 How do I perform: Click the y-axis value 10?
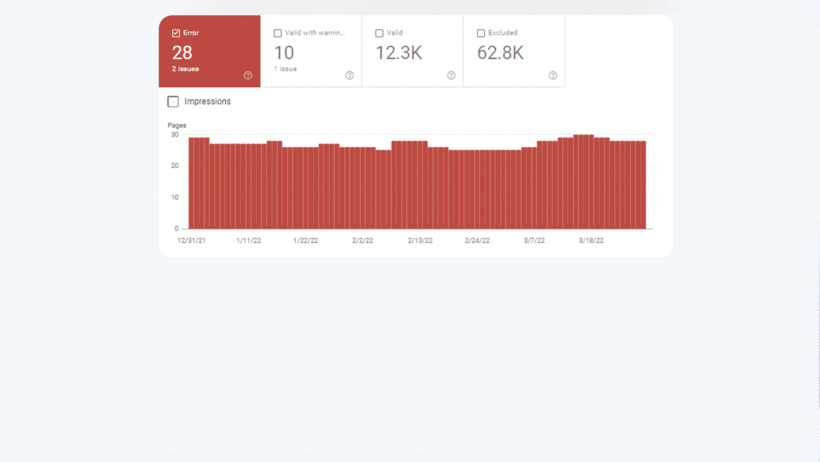tap(175, 197)
